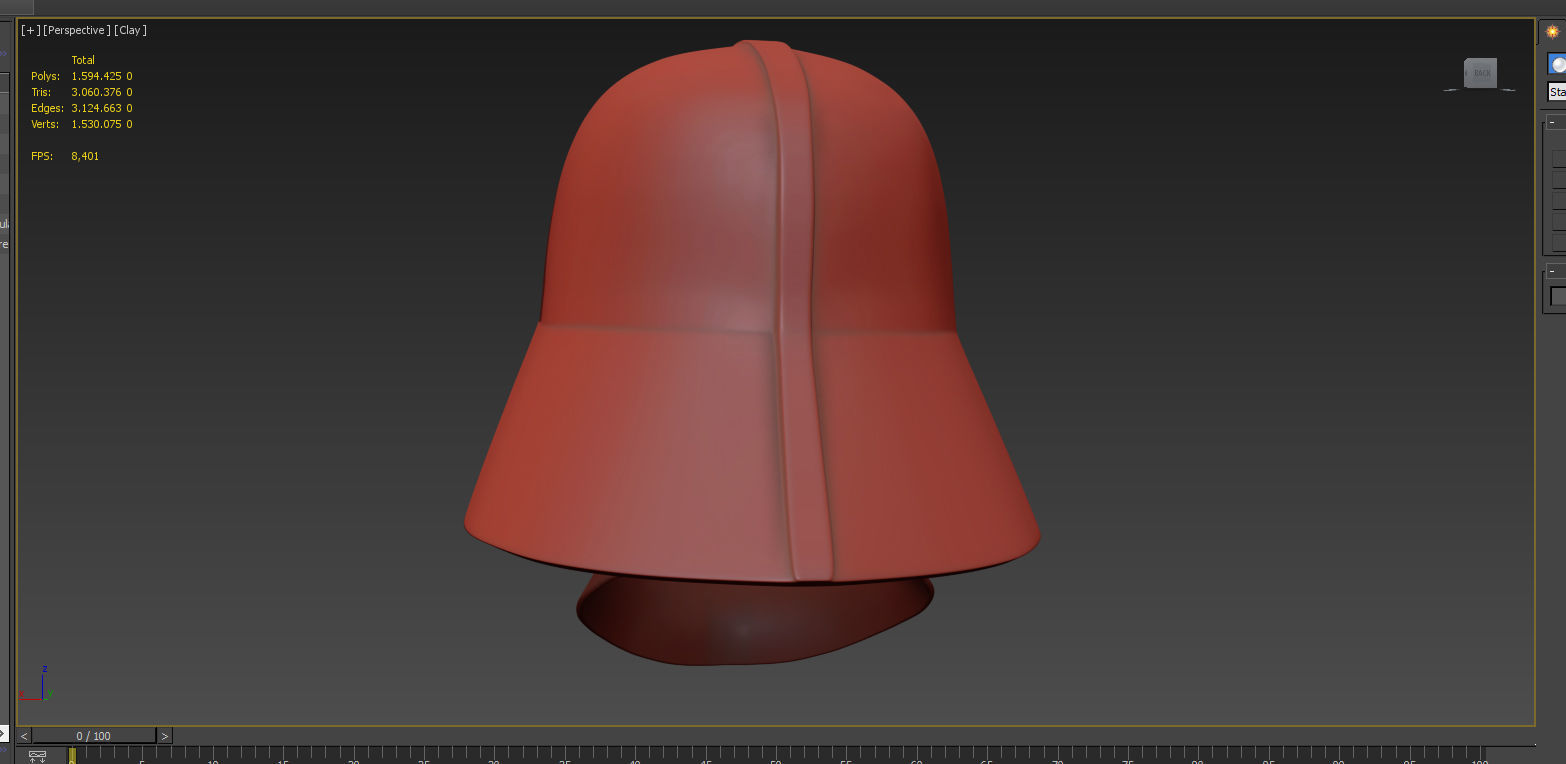The width and height of the screenshot is (1566, 764).
Task: Click the ViewCube BACK face
Action: pyautogui.click(x=1481, y=73)
